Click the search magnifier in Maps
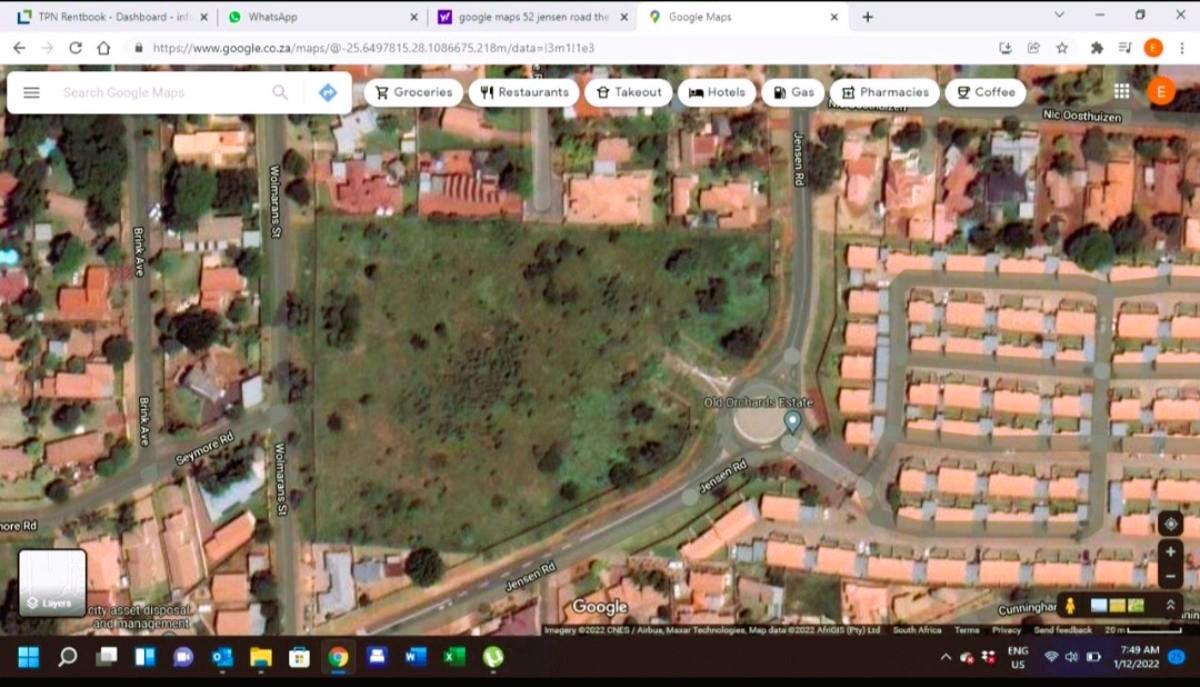 280,92
